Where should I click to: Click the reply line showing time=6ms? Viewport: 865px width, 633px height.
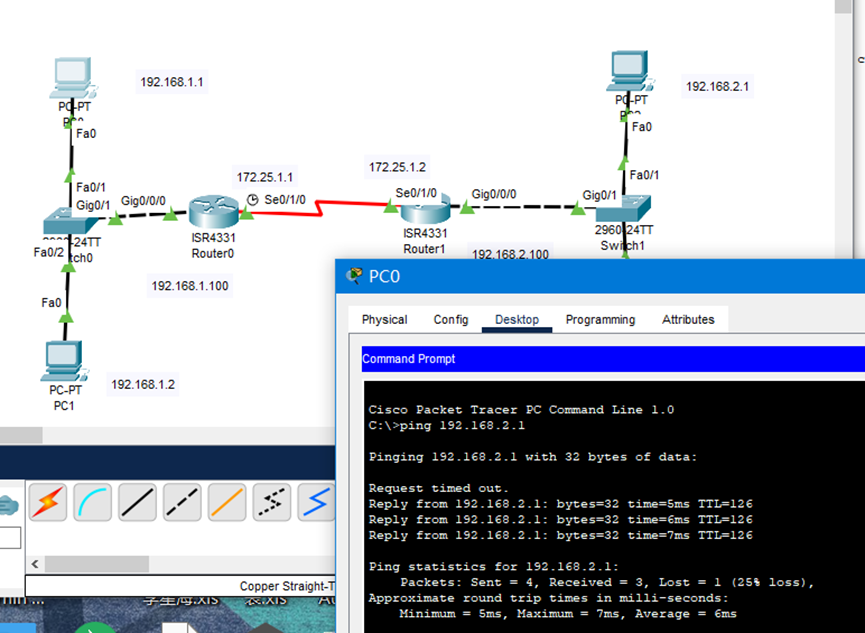(x=560, y=519)
